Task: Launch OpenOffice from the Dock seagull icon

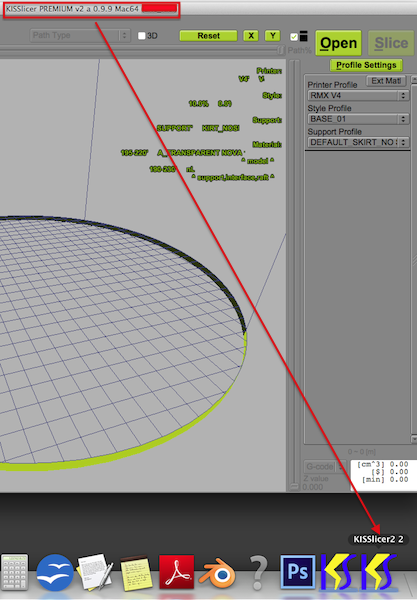Action: point(55,572)
